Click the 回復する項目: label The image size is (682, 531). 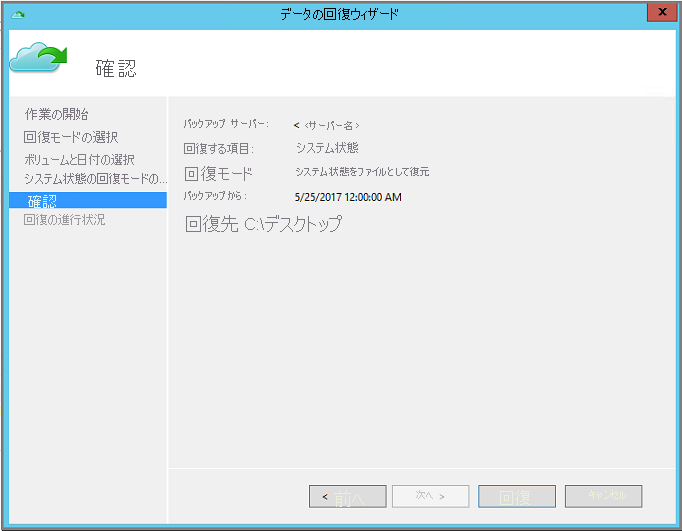tap(218, 149)
